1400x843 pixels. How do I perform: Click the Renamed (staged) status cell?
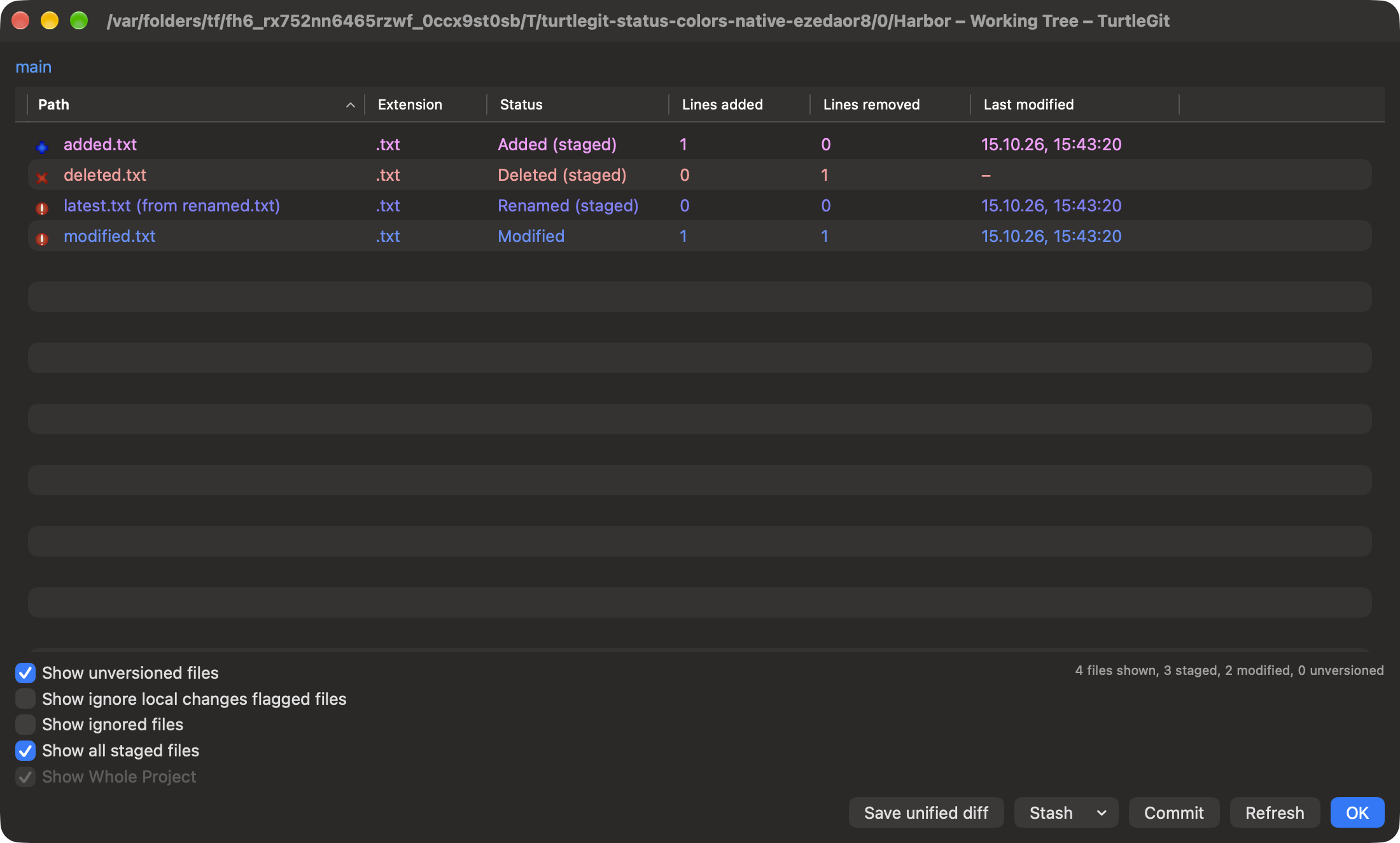click(x=568, y=206)
